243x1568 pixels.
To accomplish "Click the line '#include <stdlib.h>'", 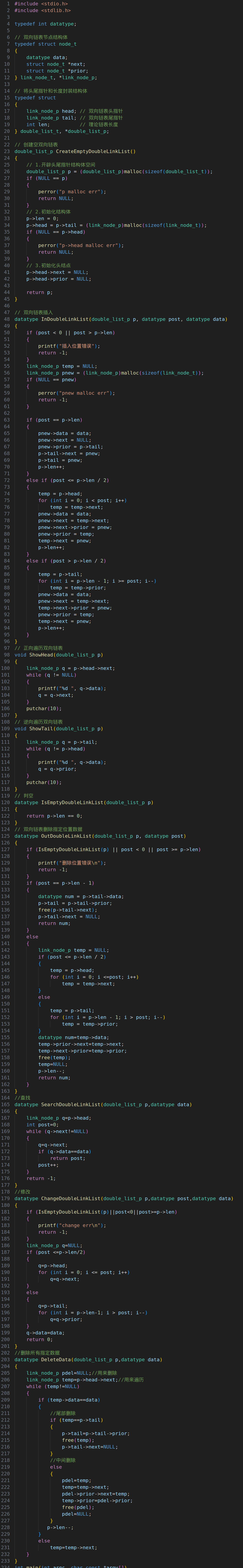I will pos(42,10).
